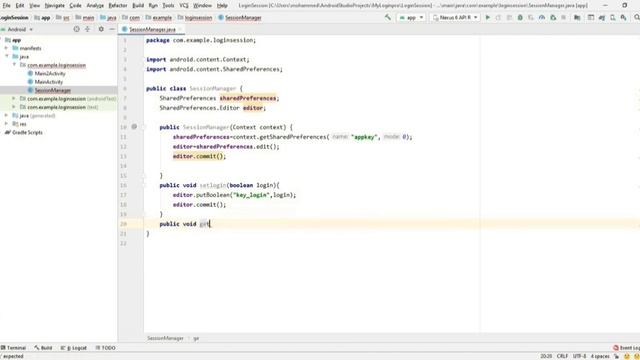Screen dimensions: 640x360
Task: Expand the res folder
Action: pyautogui.click(x=6, y=124)
